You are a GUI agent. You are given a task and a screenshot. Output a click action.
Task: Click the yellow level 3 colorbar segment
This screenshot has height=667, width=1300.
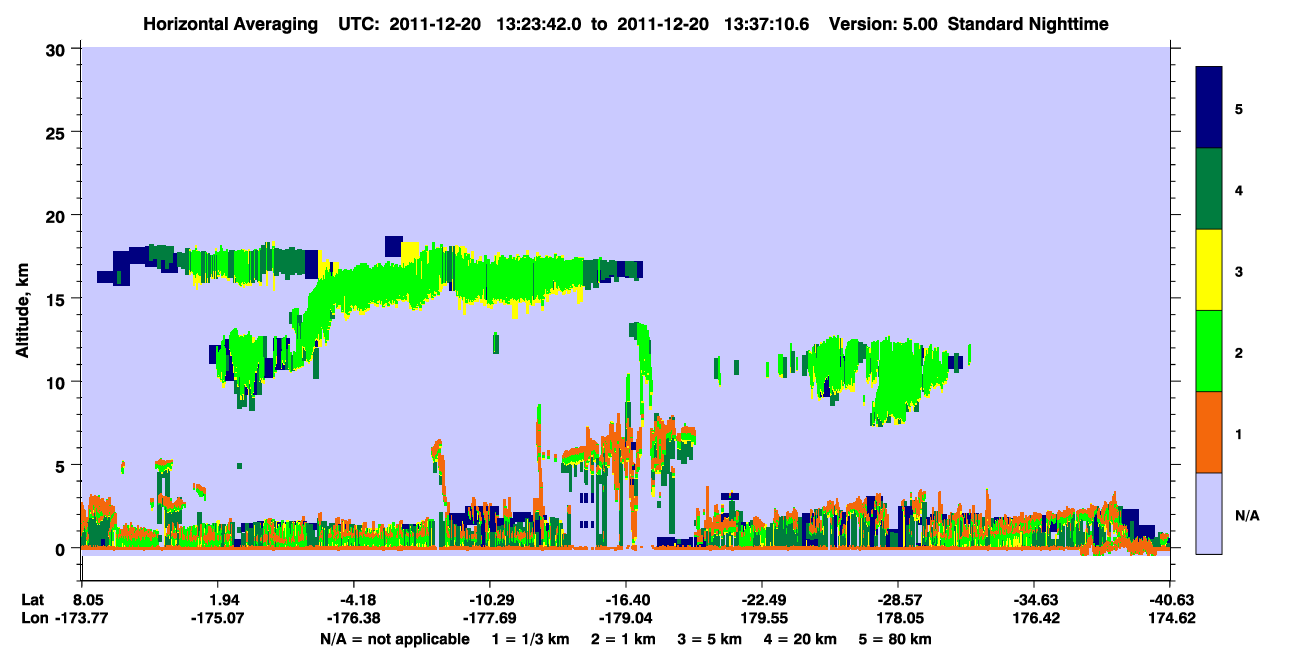tap(1209, 270)
